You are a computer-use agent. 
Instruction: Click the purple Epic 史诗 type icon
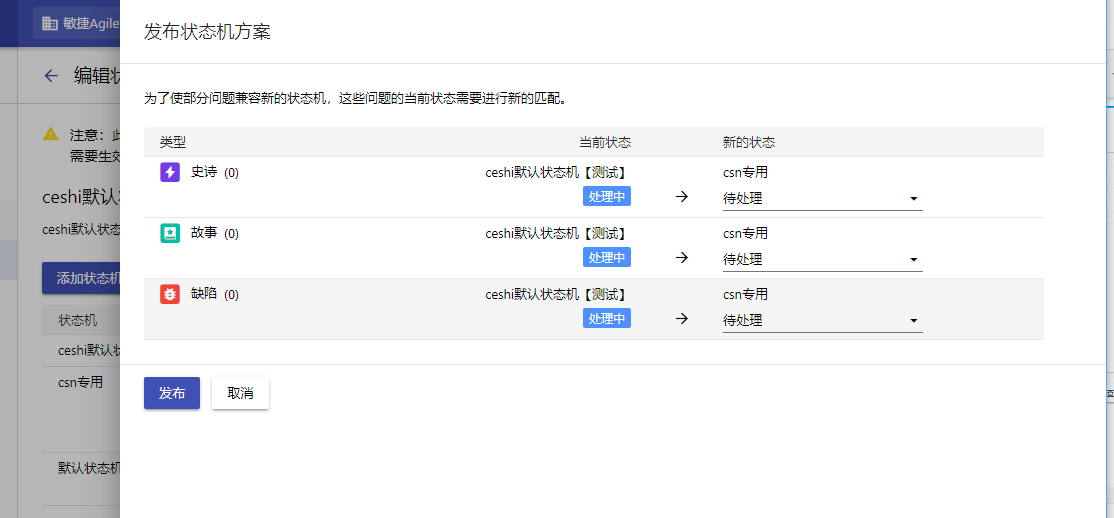click(x=170, y=172)
